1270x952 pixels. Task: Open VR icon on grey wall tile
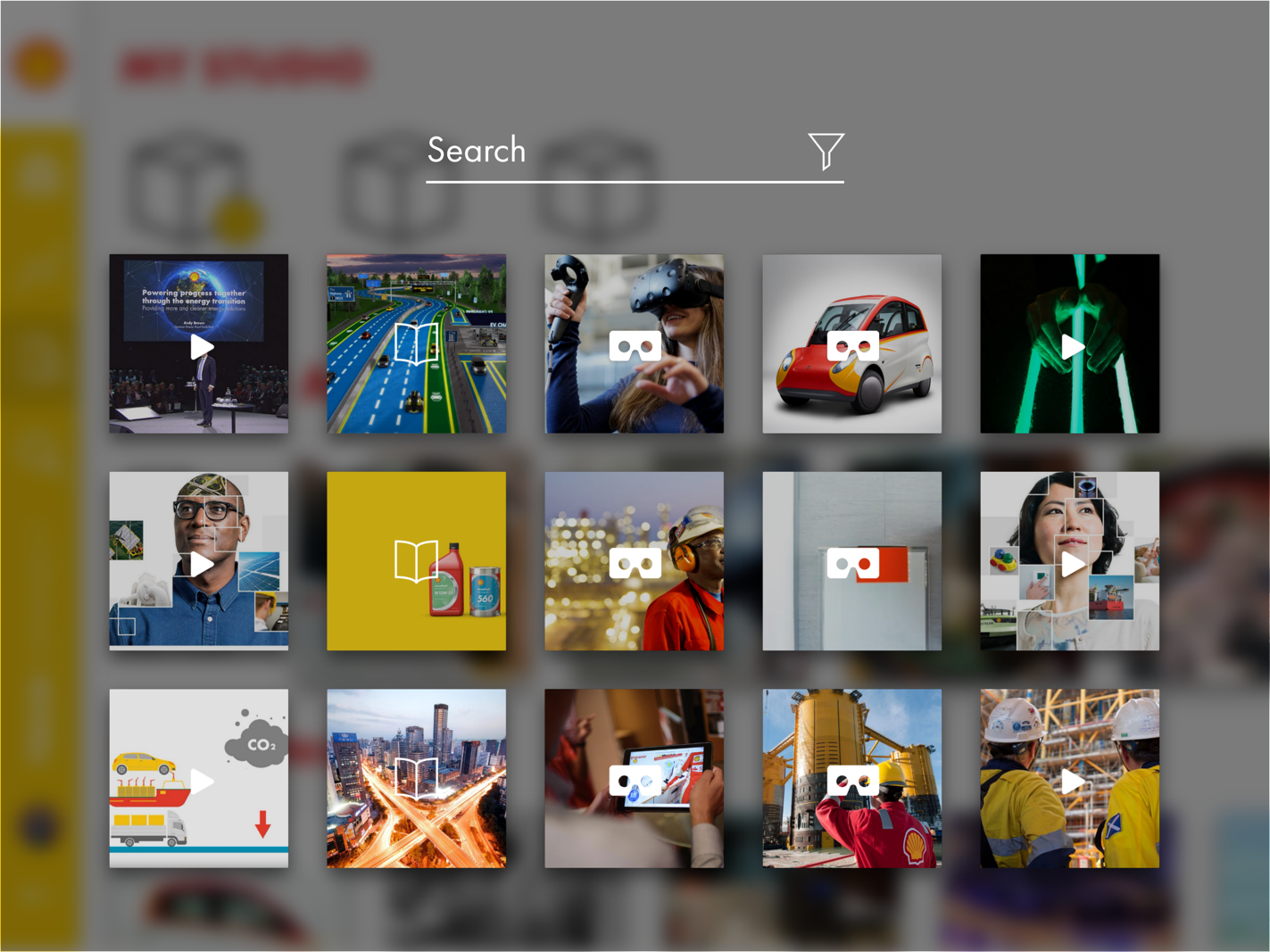point(852,561)
